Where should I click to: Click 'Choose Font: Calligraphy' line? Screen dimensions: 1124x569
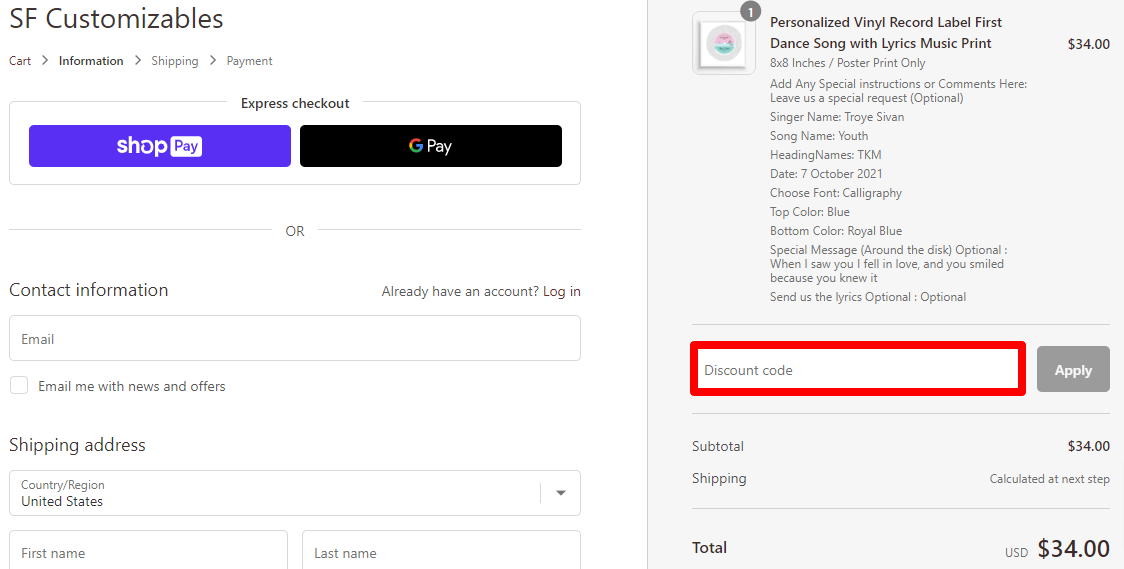[x=836, y=193]
